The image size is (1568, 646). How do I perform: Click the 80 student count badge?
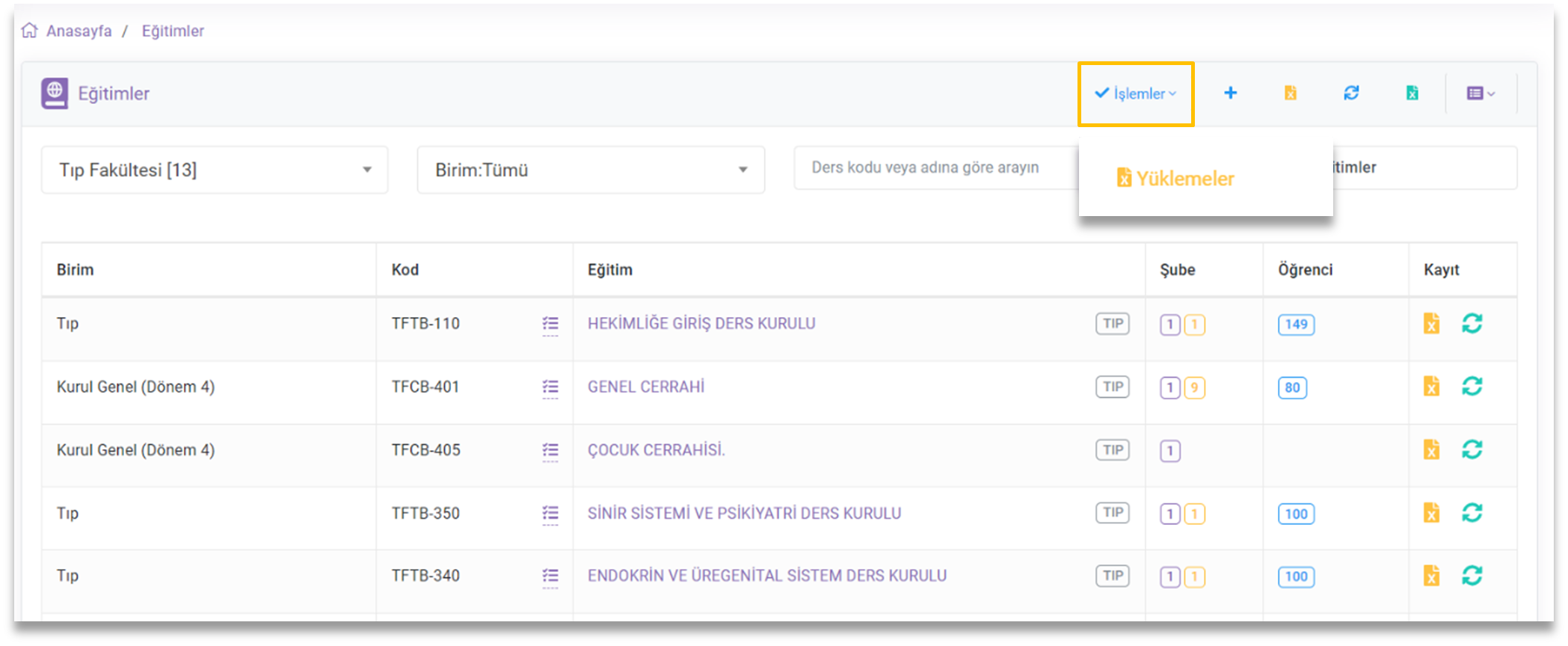point(1292,388)
